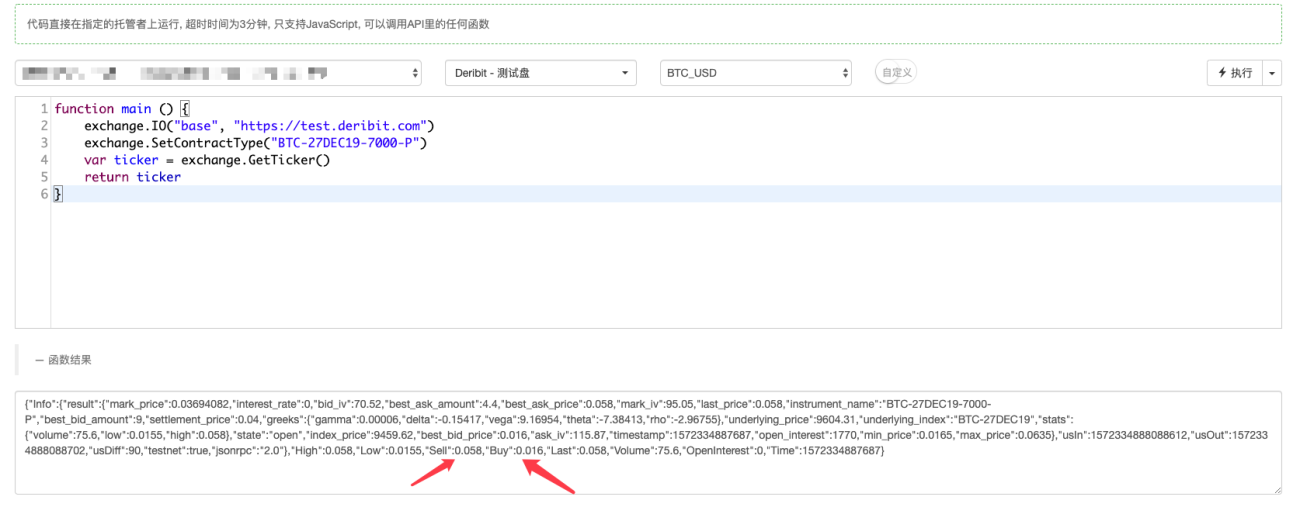The width and height of the screenshot is (1300, 507).
Task: Select line number 6 in the gutter
Action: point(43,194)
